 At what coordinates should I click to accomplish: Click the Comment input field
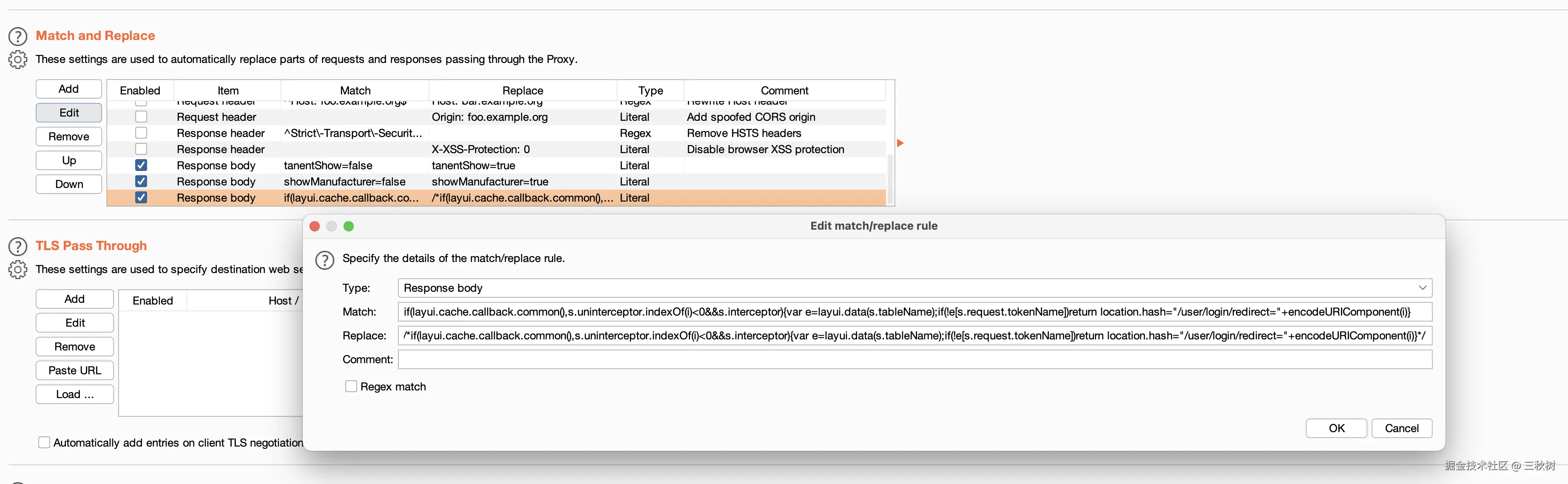(x=914, y=359)
